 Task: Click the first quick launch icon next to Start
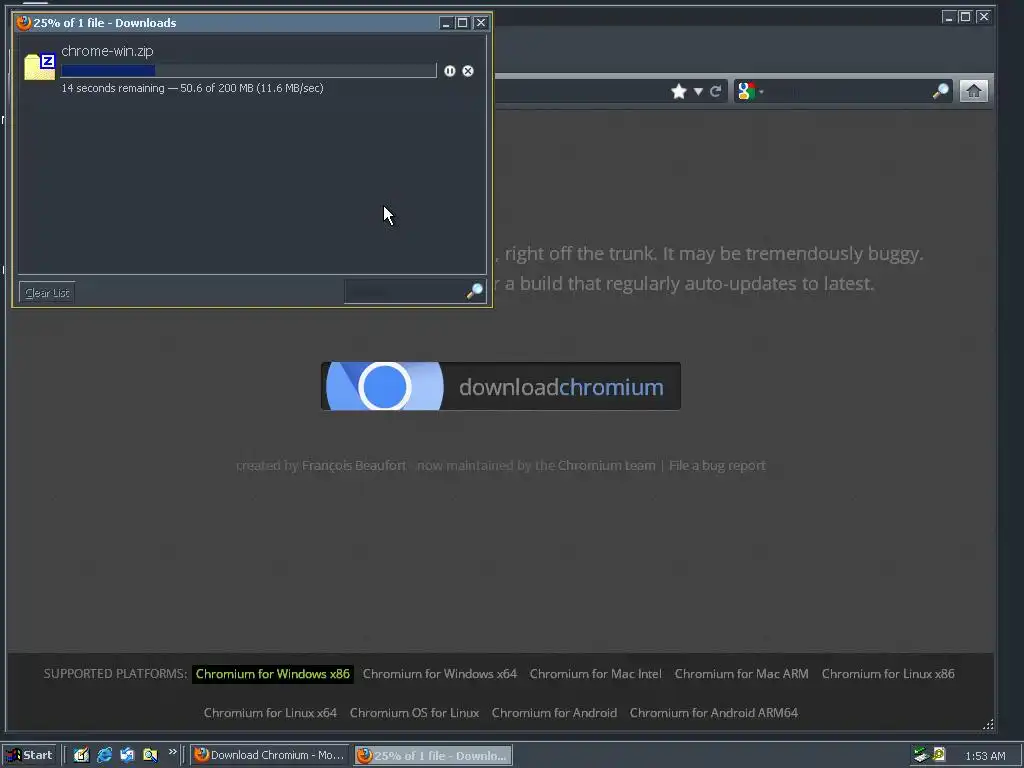[x=81, y=755]
